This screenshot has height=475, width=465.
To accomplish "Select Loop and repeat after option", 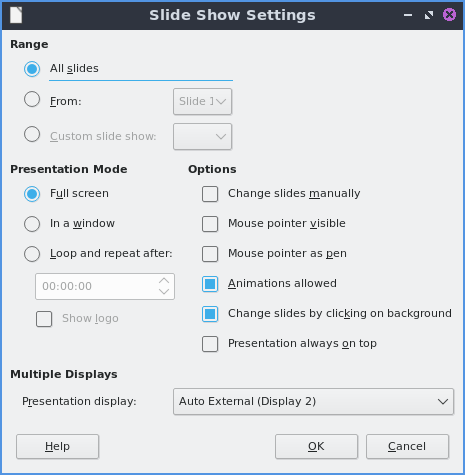I will tap(32, 254).
